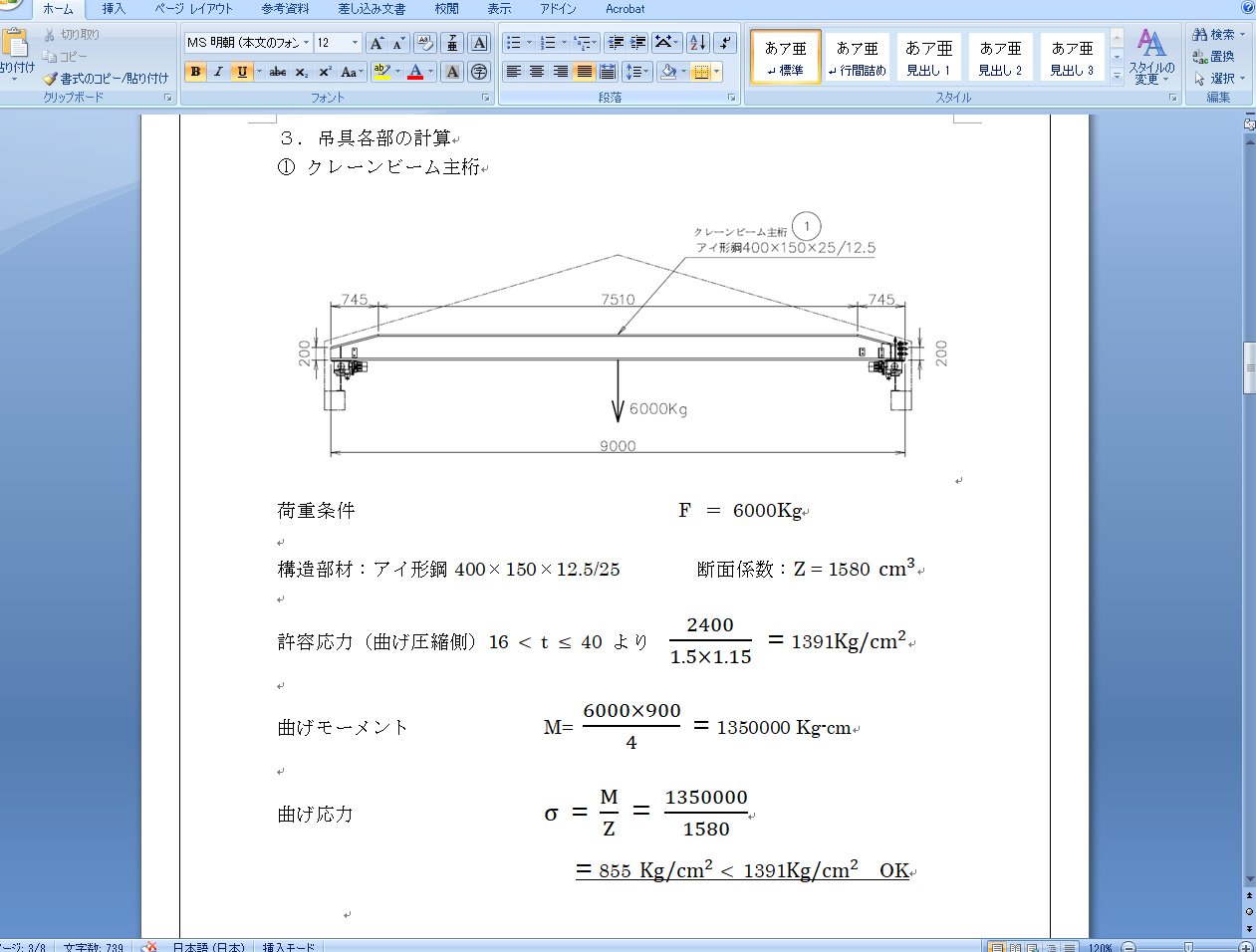The image size is (1256, 952).
Task: Toggle Bold formatting
Action: click(195, 72)
